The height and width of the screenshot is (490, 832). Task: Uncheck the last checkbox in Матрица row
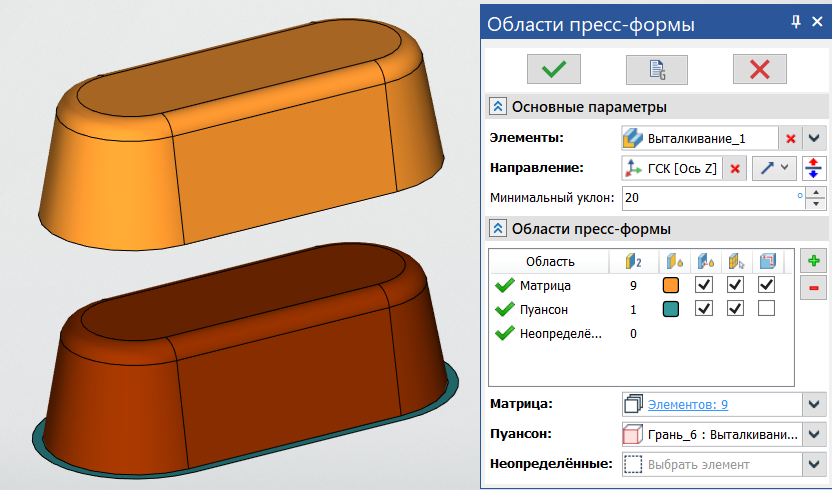(x=766, y=286)
